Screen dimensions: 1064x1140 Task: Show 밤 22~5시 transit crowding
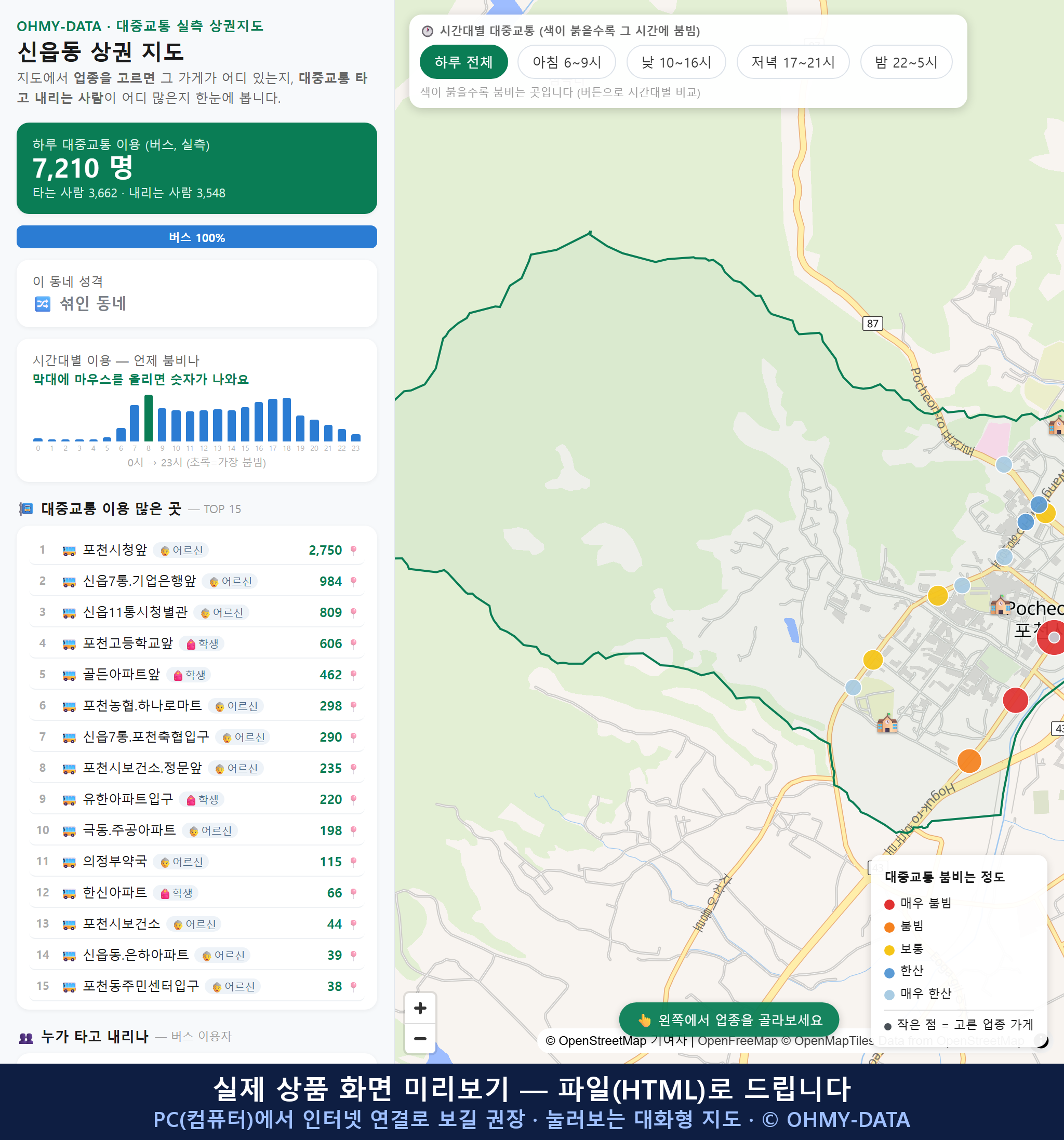tap(906, 62)
